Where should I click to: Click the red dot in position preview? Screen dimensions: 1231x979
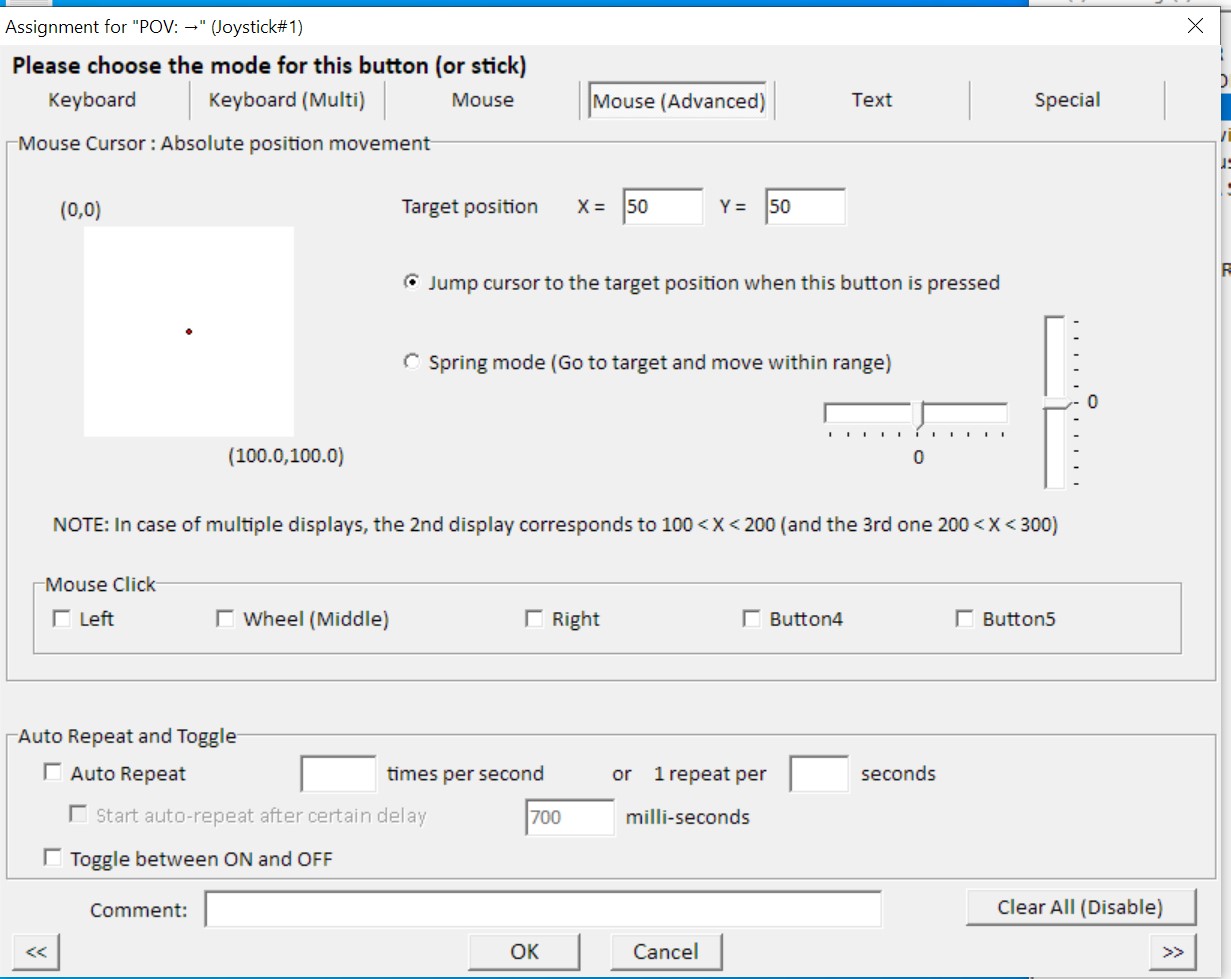(x=189, y=331)
